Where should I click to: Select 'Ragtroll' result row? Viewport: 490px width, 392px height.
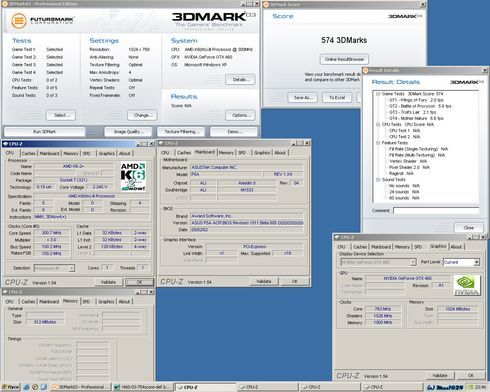(401, 173)
